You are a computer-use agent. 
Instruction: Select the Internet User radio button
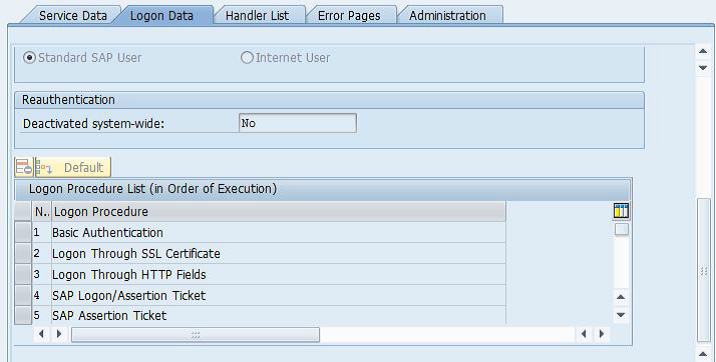pyautogui.click(x=247, y=58)
